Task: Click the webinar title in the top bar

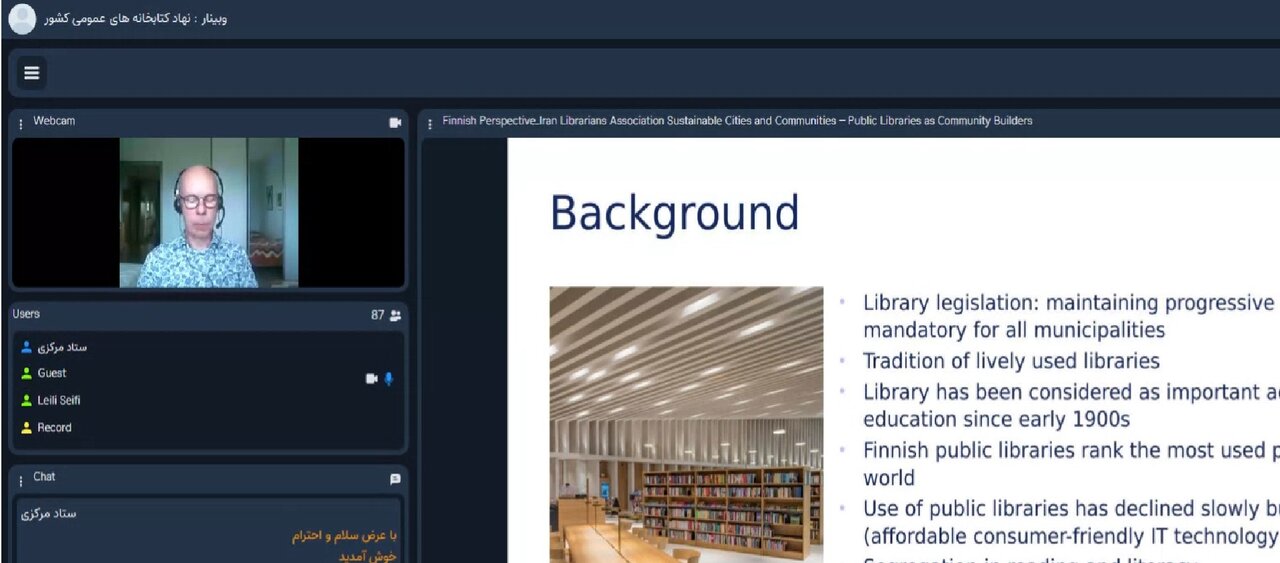Action: 135,18
